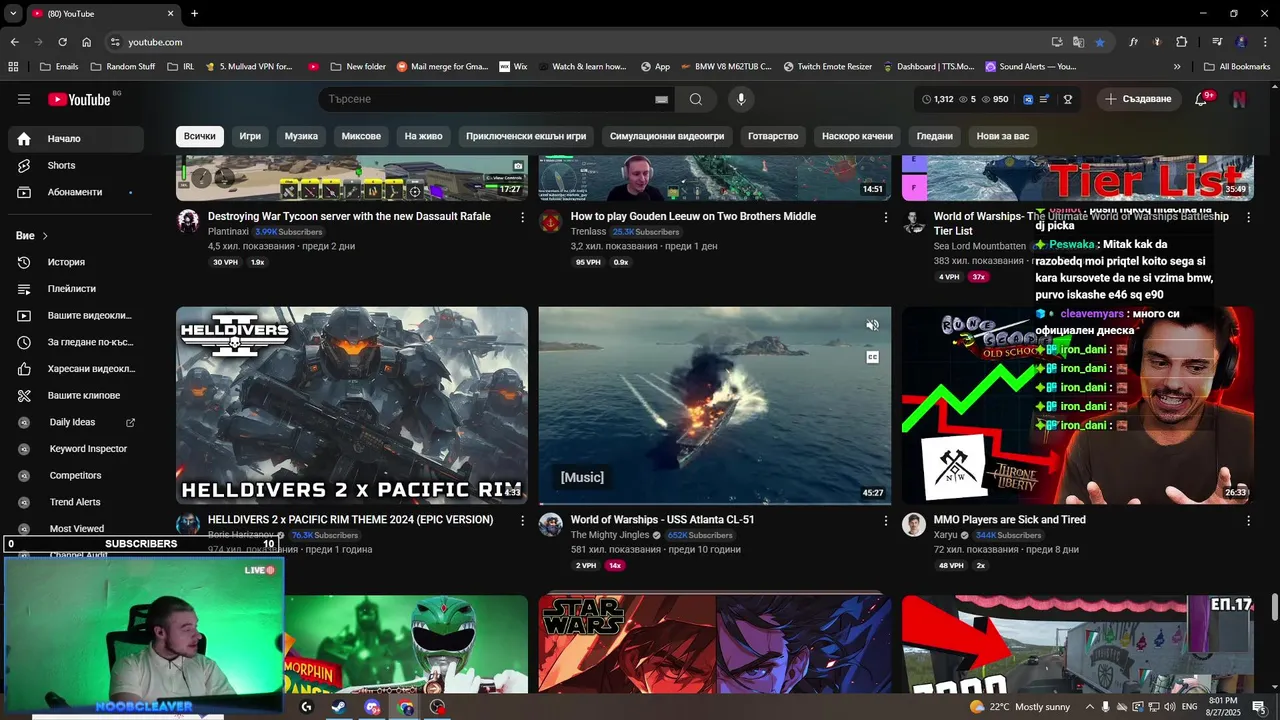Unmute the USS Atlanta video preview
Image resolution: width=1280 pixels, height=720 pixels.
pos(872,325)
